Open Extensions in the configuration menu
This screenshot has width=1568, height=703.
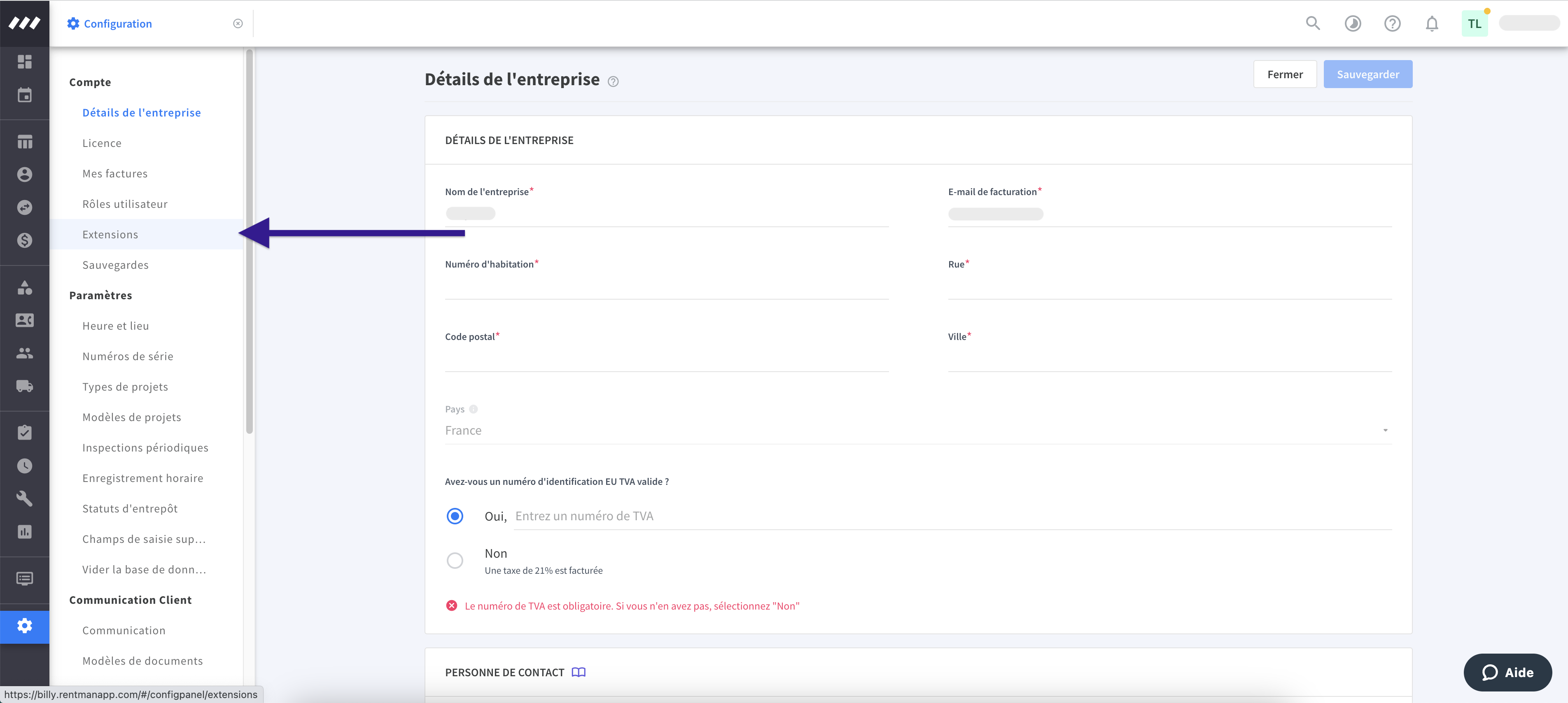point(110,234)
